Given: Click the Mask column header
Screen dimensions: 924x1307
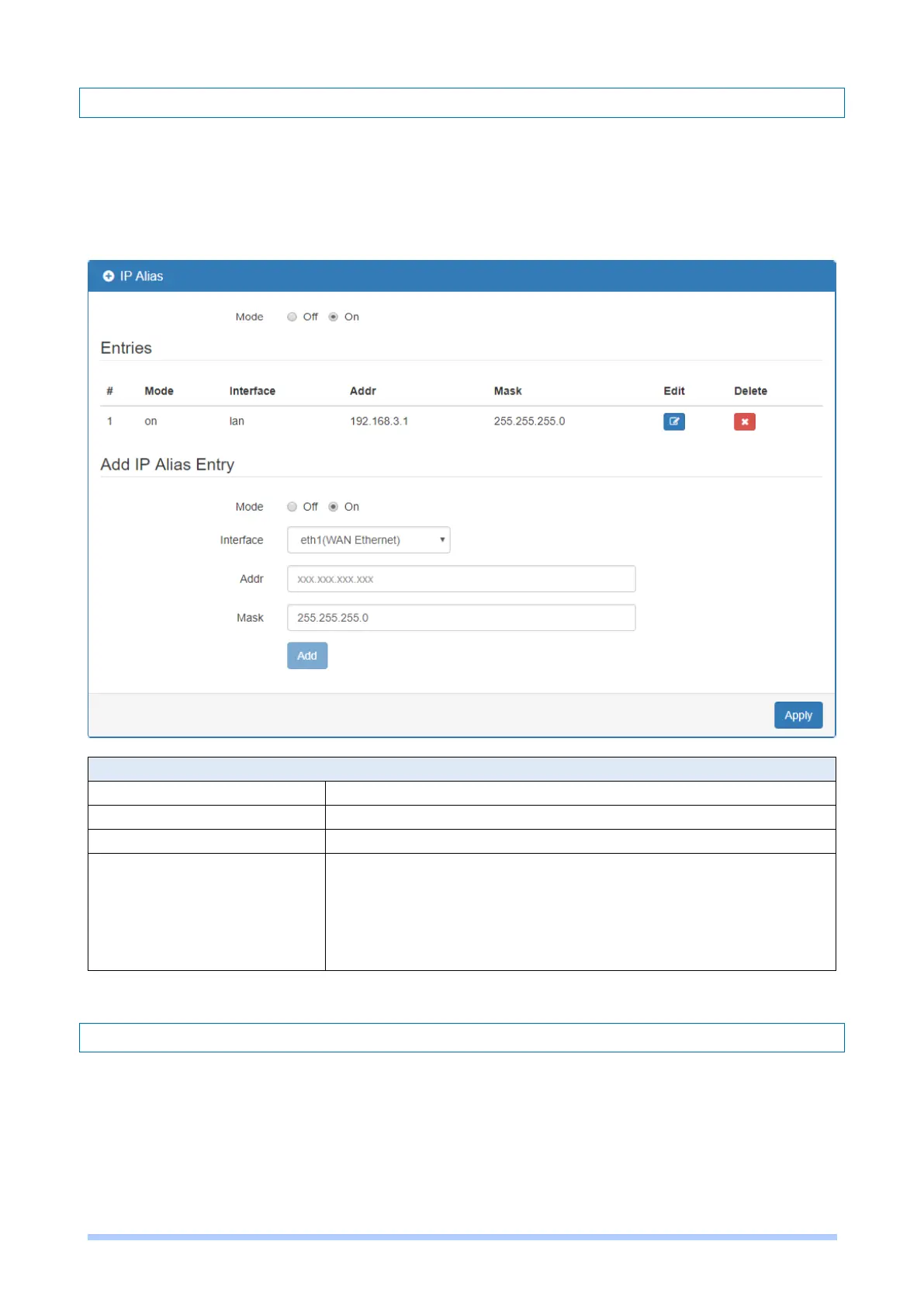Looking at the screenshot, I should 507,391.
